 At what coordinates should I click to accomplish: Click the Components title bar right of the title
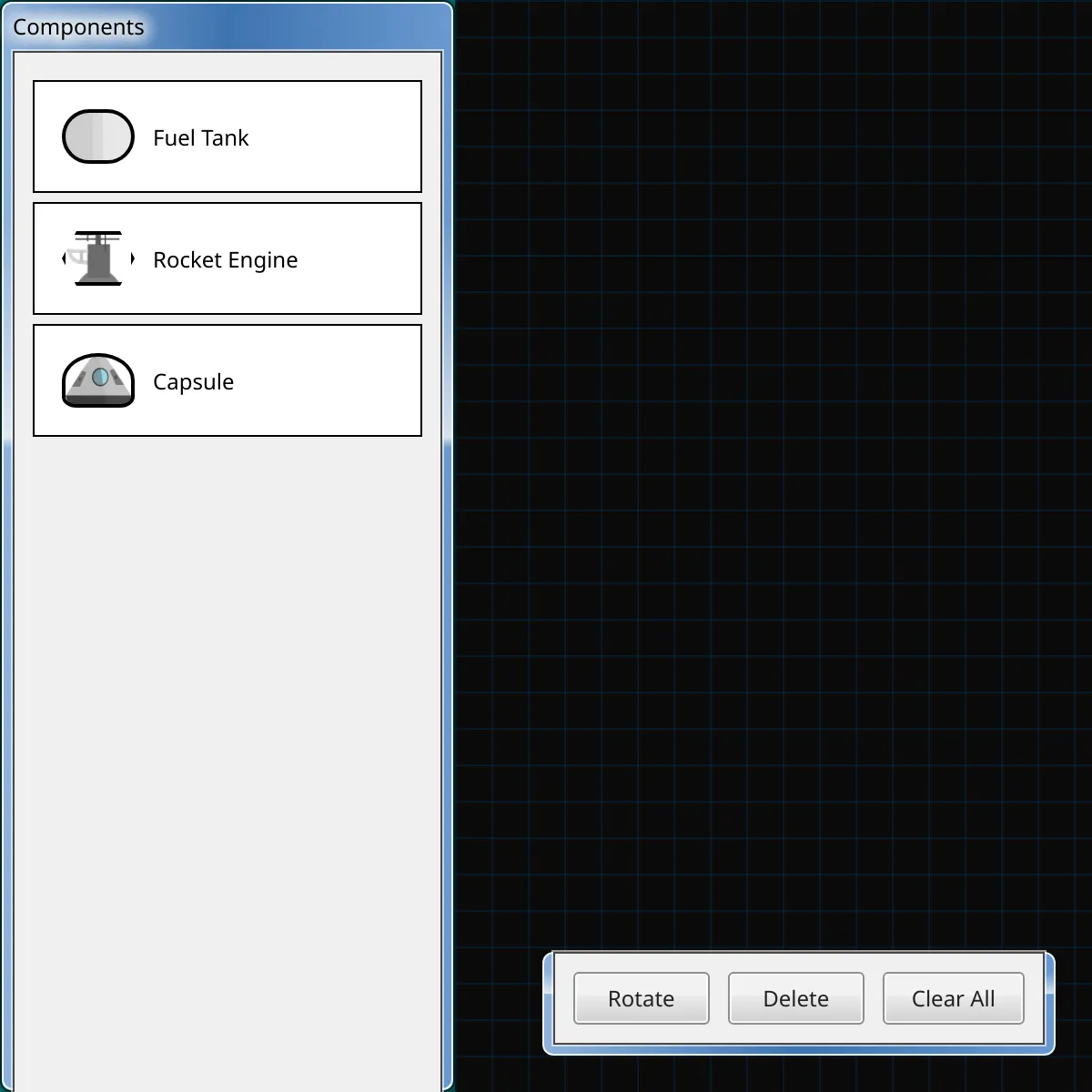pyautogui.click(x=300, y=27)
